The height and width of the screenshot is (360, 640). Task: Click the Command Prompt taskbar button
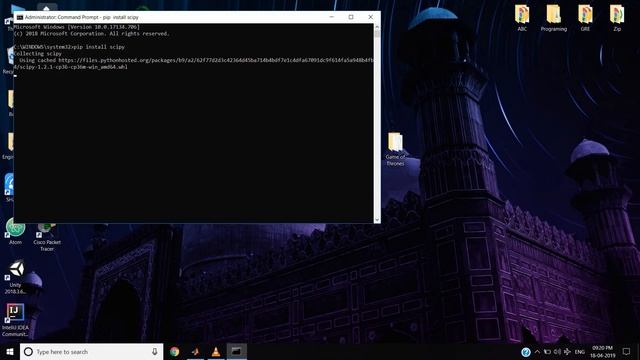[236, 351]
